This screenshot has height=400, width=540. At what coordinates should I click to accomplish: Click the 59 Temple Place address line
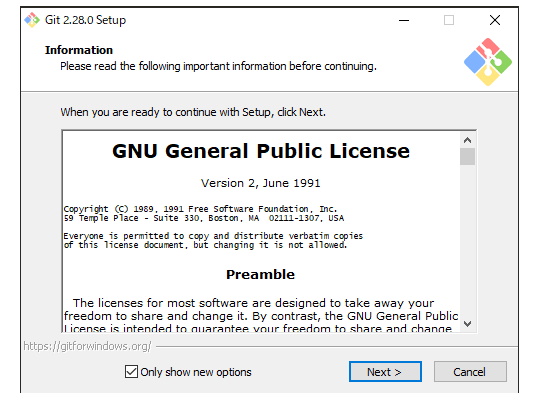click(204, 218)
